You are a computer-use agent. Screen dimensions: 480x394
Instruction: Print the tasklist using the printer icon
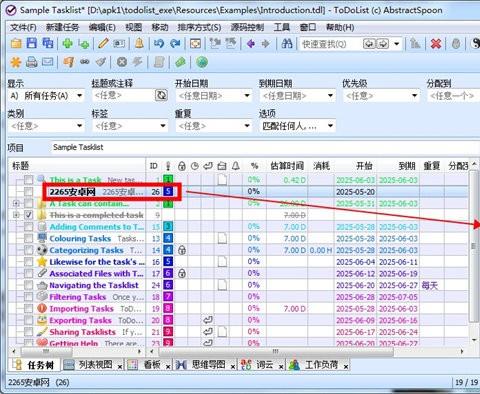pyautogui.click(x=32, y=62)
